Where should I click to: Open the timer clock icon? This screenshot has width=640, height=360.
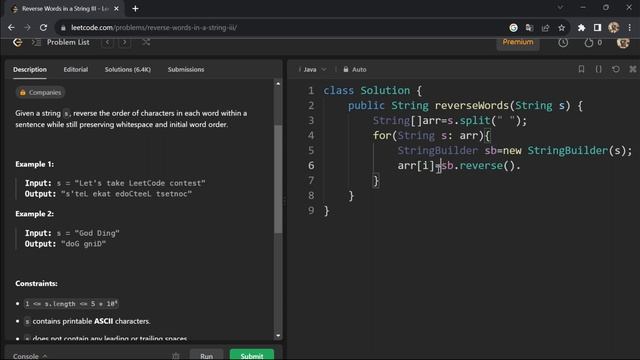pos(563,42)
